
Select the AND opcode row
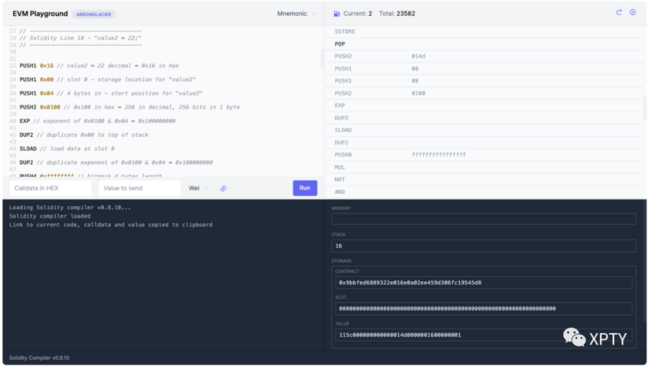[485, 192]
